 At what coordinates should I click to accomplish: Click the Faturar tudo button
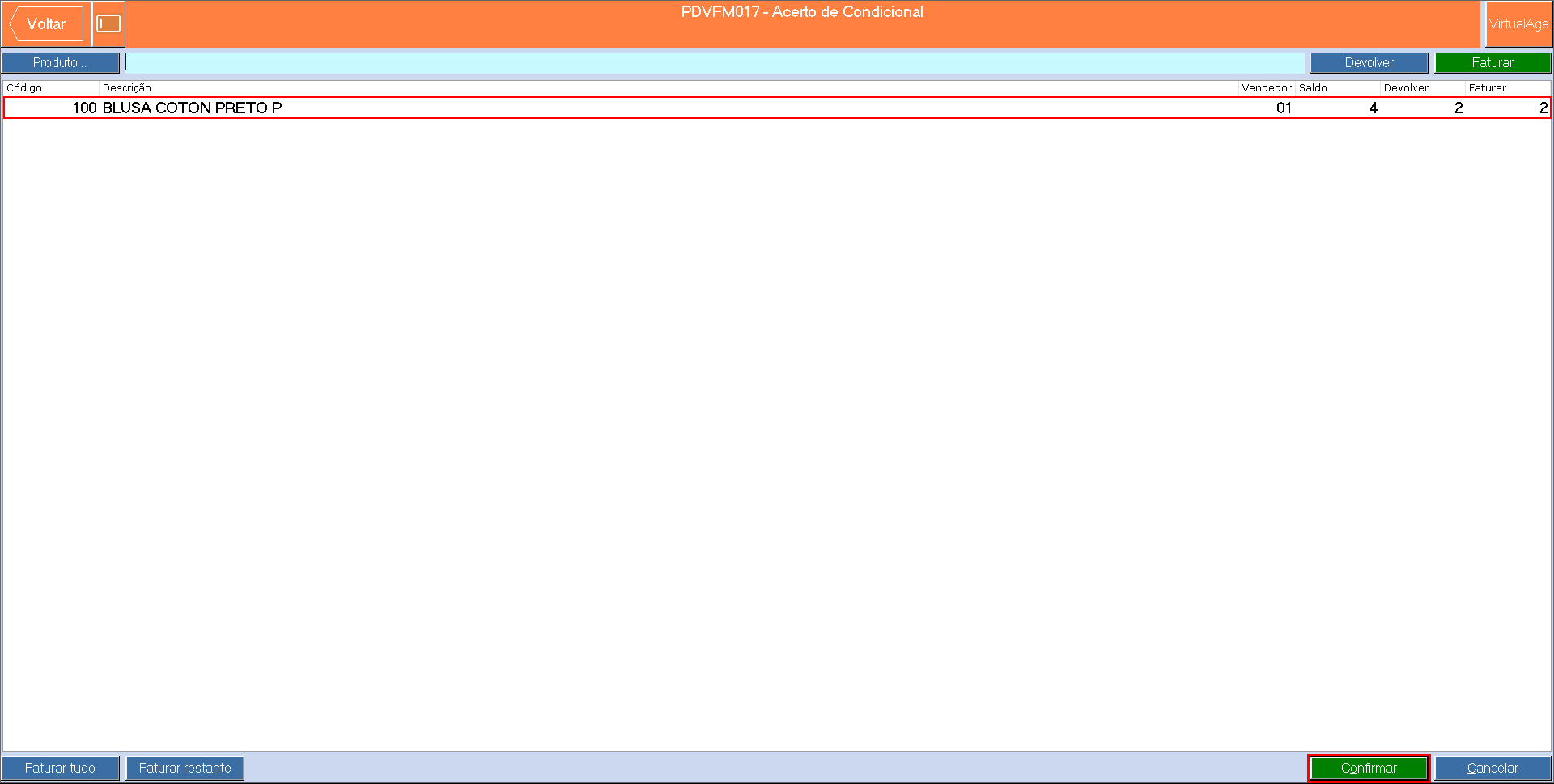61,768
